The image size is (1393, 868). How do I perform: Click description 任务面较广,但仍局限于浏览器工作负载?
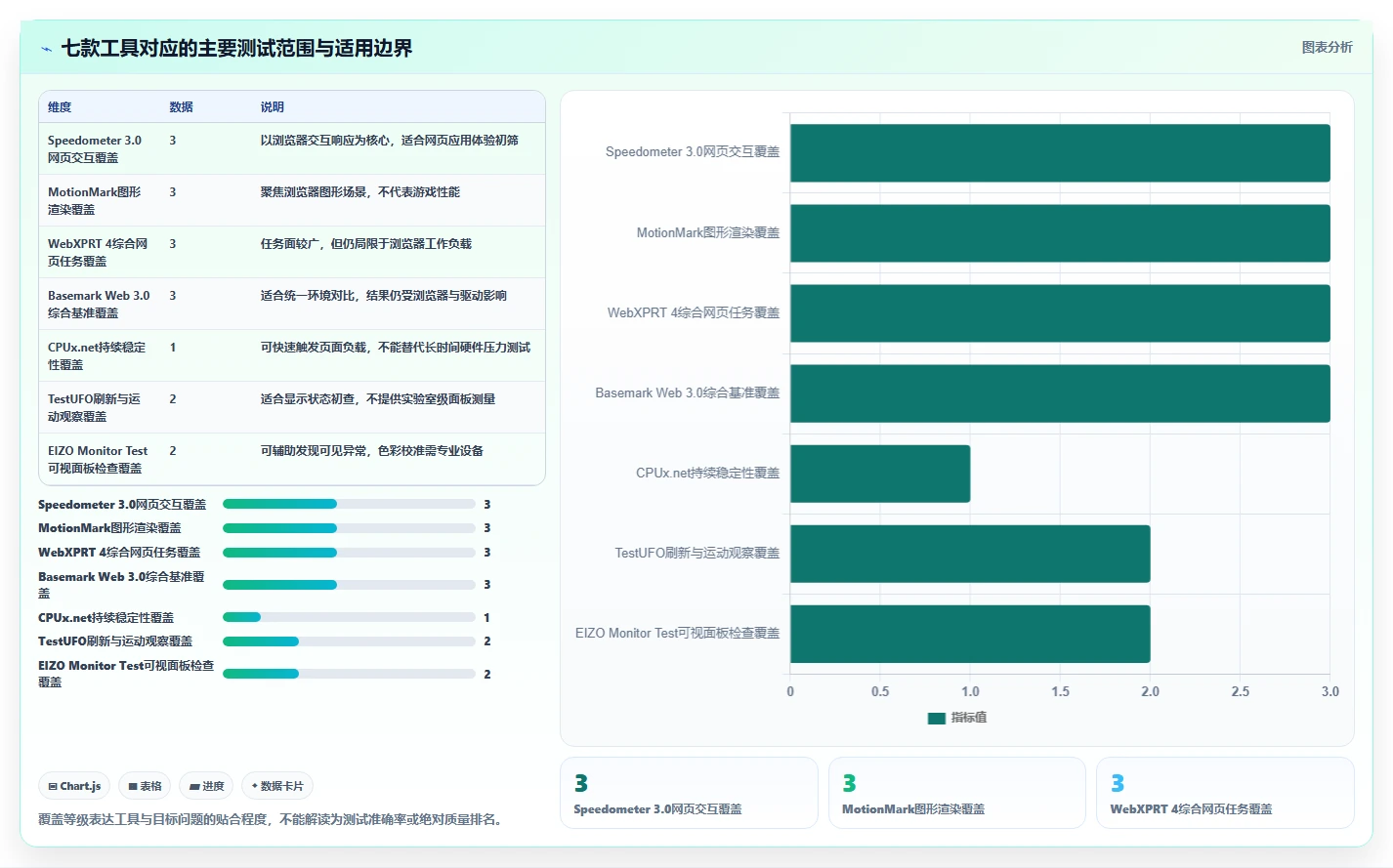(365, 244)
